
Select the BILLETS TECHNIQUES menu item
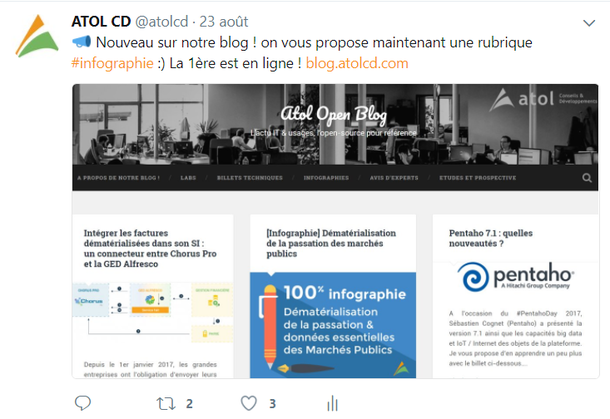click(250, 178)
